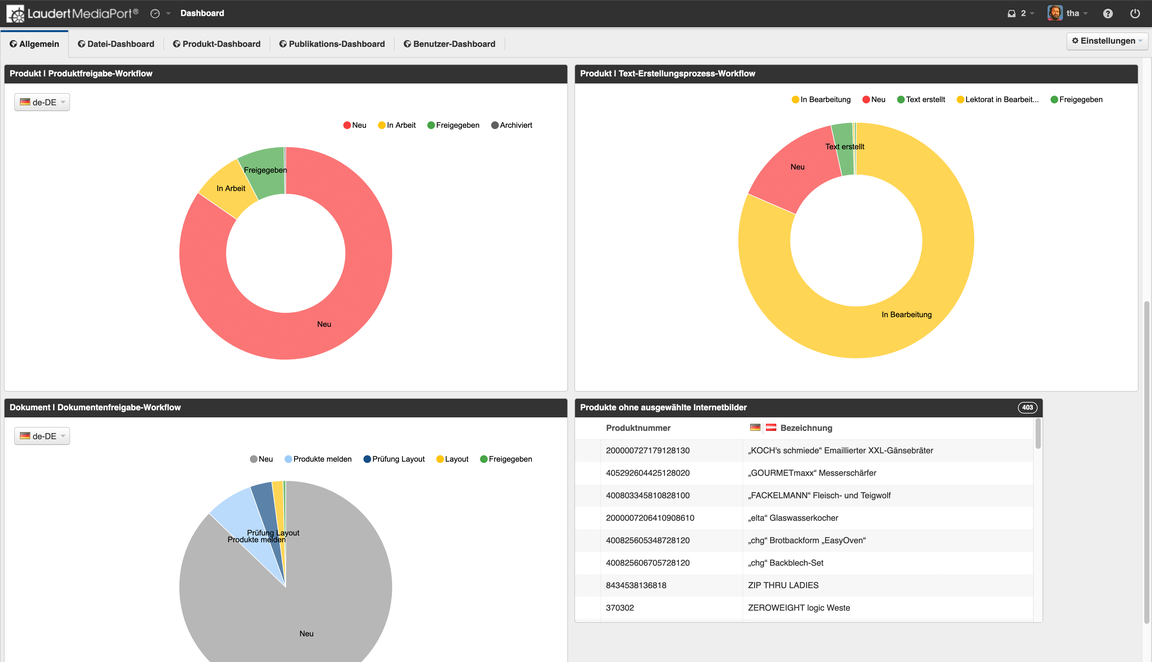Click the power logout icon
Screen dimensions: 1152x662
tap(1135, 14)
